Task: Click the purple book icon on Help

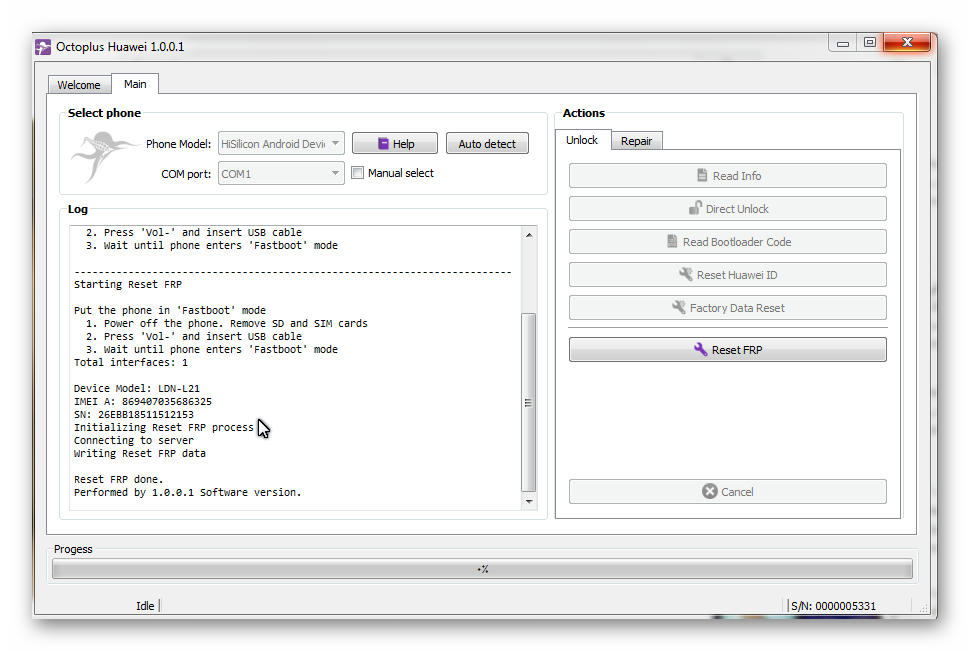Action: coord(383,144)
